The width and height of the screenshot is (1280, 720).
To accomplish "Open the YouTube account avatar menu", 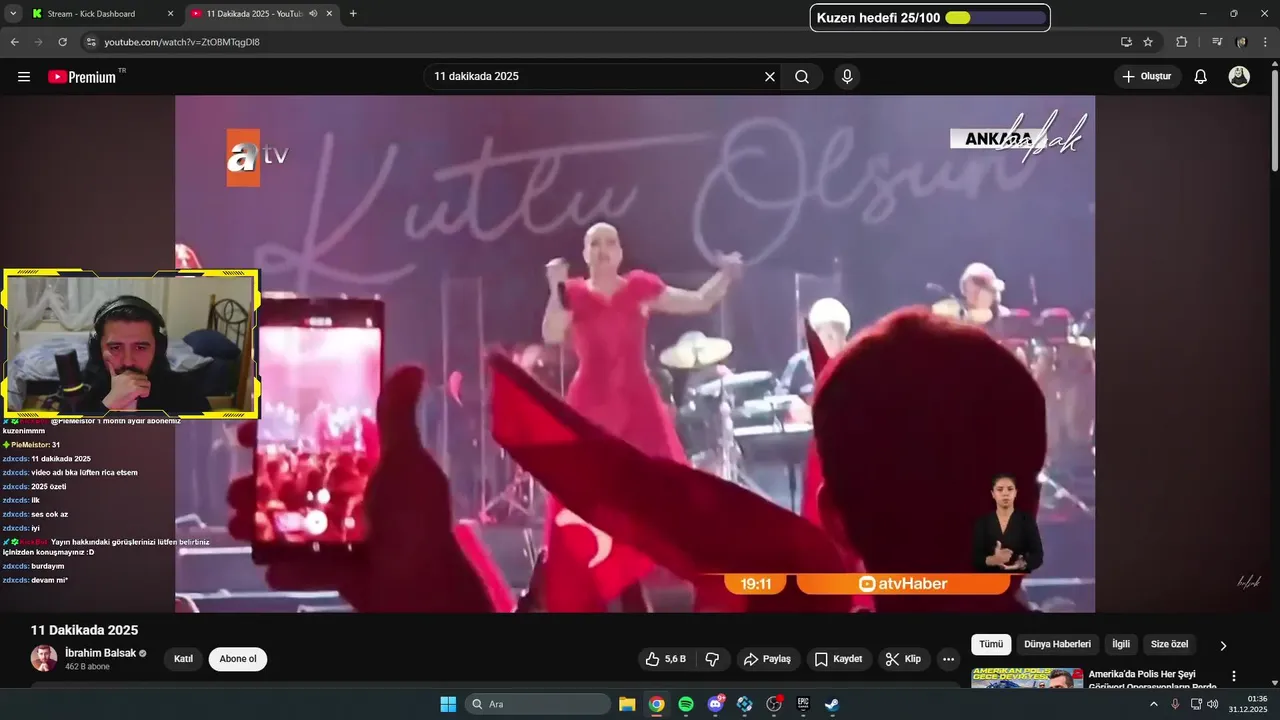I will [1239, 77].
